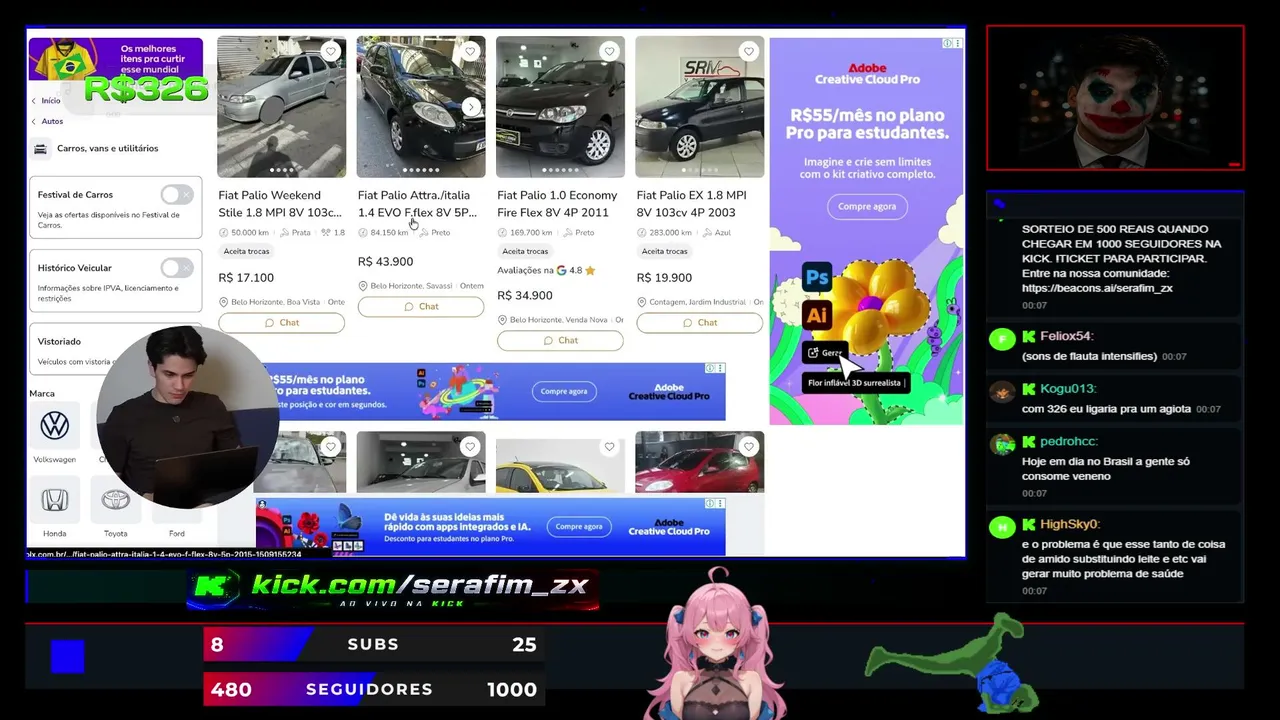This screenshot has width=1280, height=720.
Task: Click the R$ 17.100 price
Action: point(246,278)
